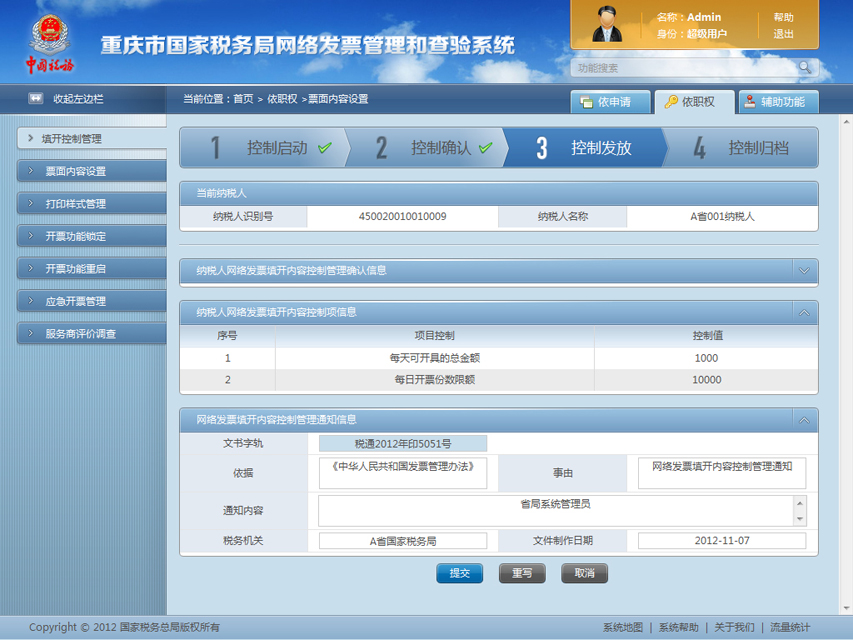This screenshot has height=640, width=853.
Task: Click the collapse left sidebar icon
Action: (x=35, y=99)
